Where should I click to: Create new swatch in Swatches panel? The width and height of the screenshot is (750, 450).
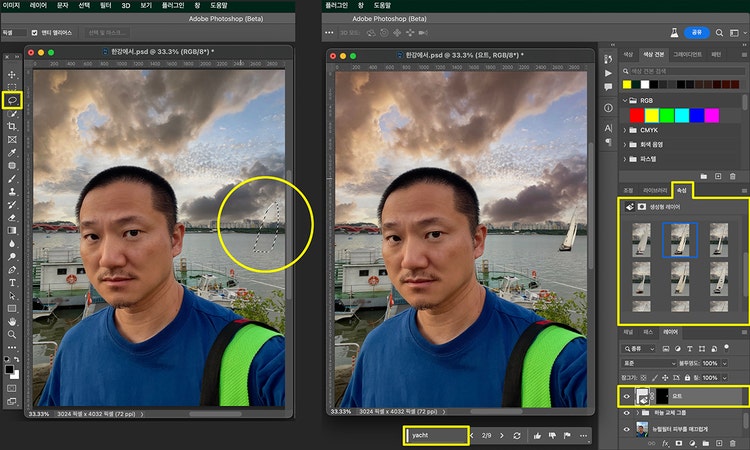pyautogui.click(x=718, y=176)
